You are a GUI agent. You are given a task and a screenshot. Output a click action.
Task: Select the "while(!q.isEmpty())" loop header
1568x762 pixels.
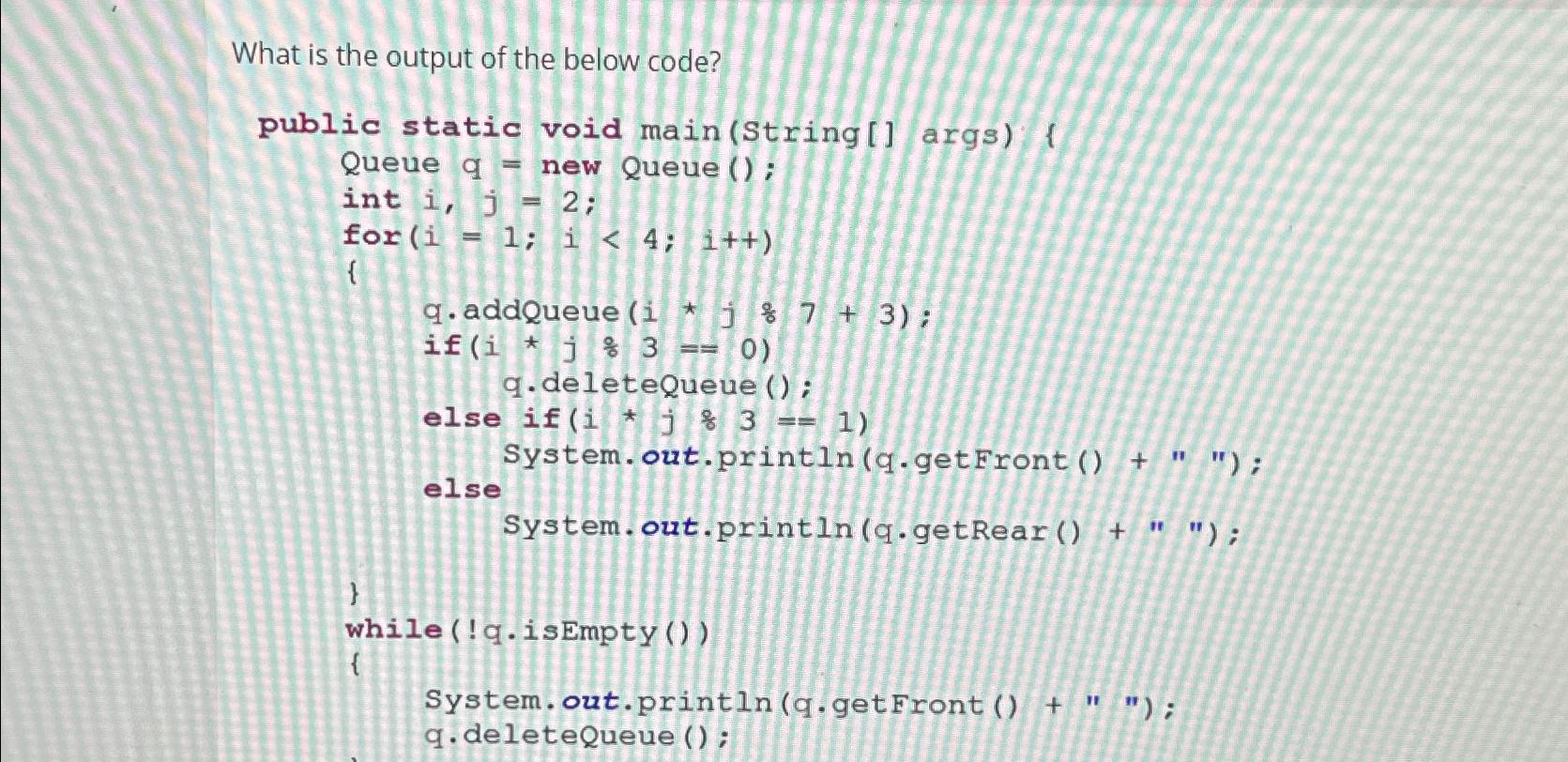click(x=527, y=632)
